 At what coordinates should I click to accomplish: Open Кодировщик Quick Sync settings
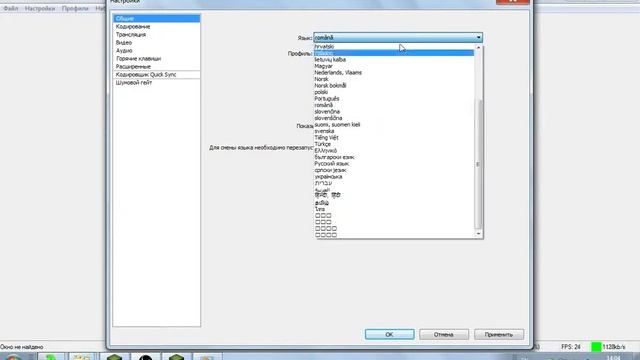tap(157, 75)
